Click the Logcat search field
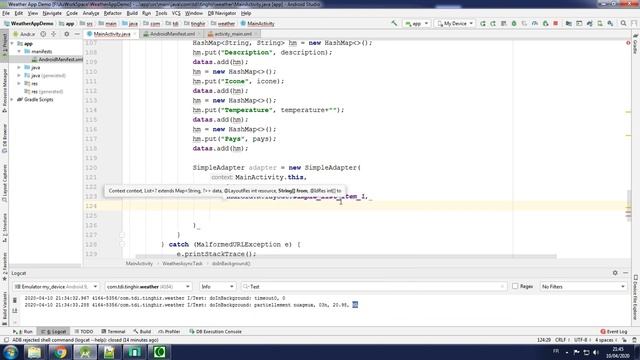640x360 pixels. tap(373, 287)
